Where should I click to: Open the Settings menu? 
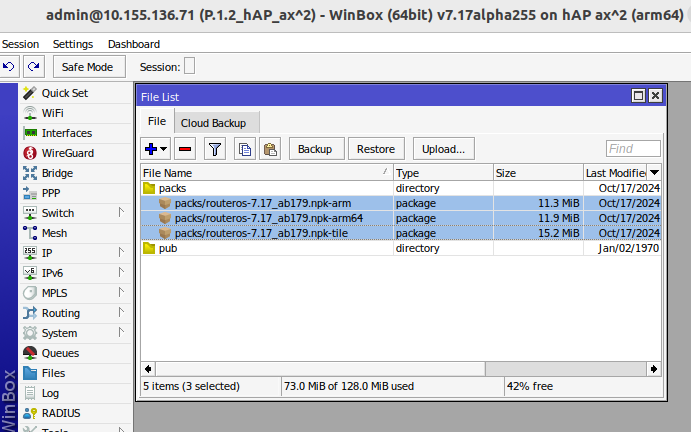tap(72, 44)
